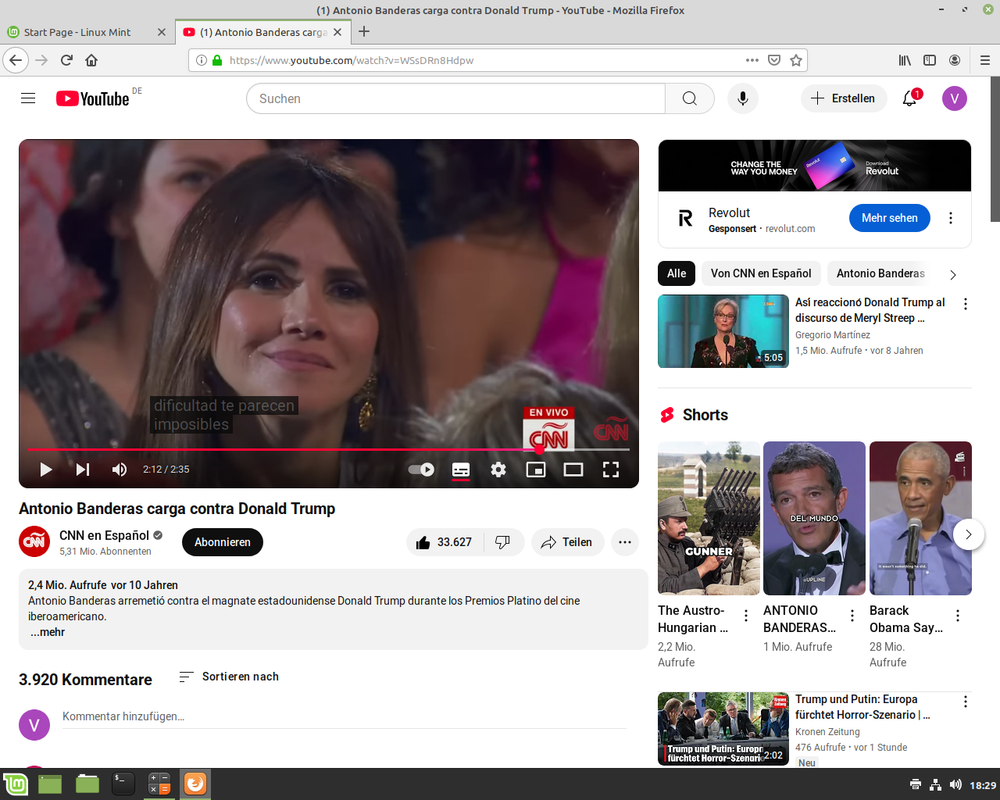Screen dimensions: 1000x800
Task: Open the Linux Mint start menu
Action: coord(15,784)
